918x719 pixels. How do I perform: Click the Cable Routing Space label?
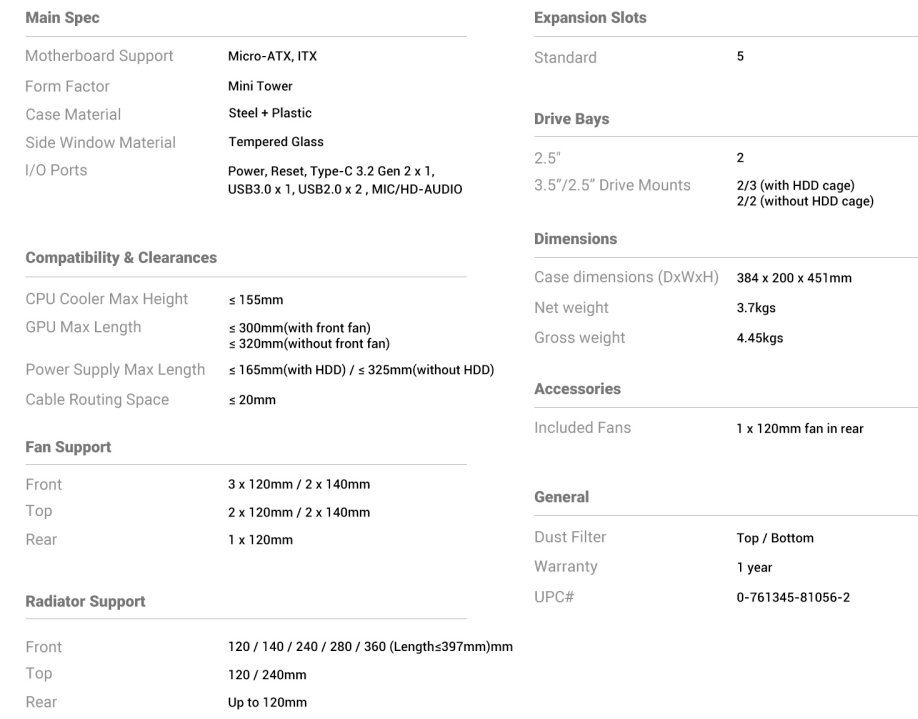tap(97, 400)
